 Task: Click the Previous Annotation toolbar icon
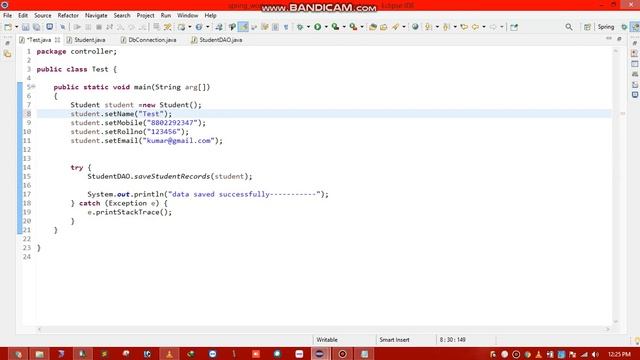click(x=446, y=27)
